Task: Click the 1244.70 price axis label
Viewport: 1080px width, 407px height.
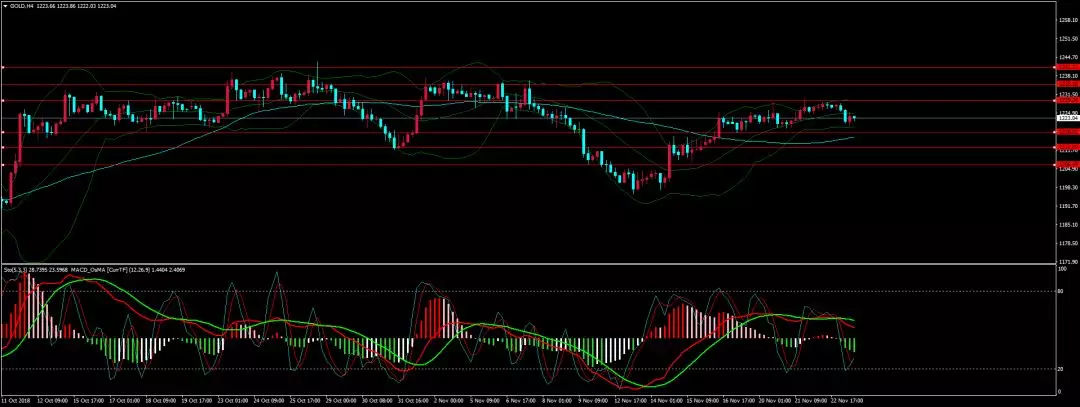Action: click(1067, 57)
